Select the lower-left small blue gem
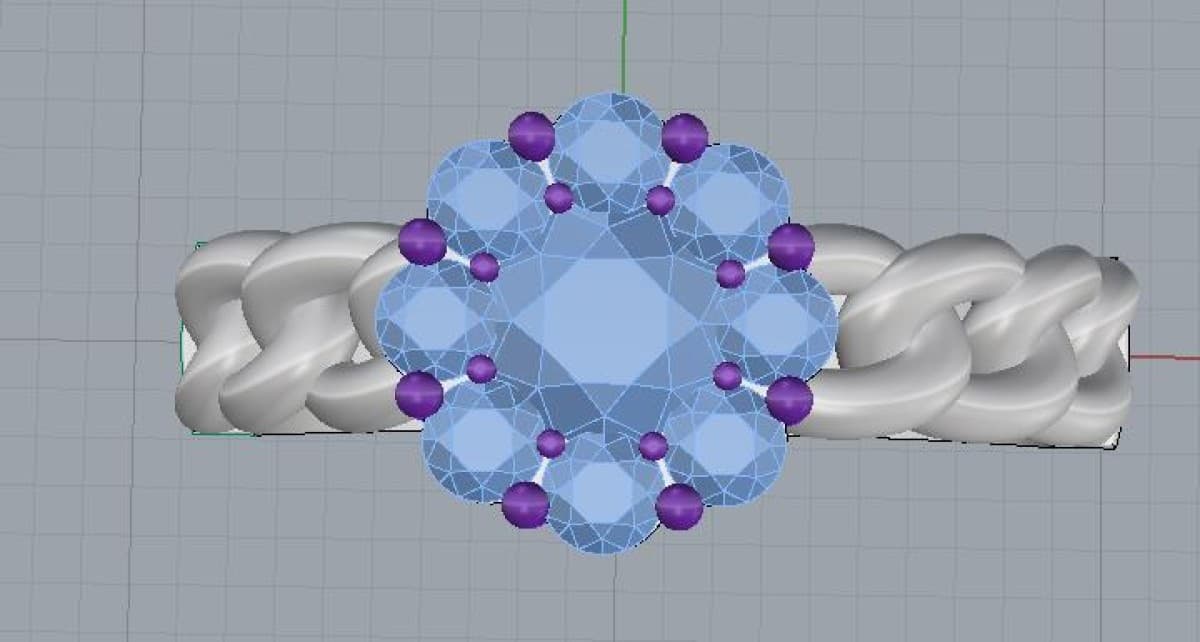The image size is (1200, 642). tap(480, 441)
